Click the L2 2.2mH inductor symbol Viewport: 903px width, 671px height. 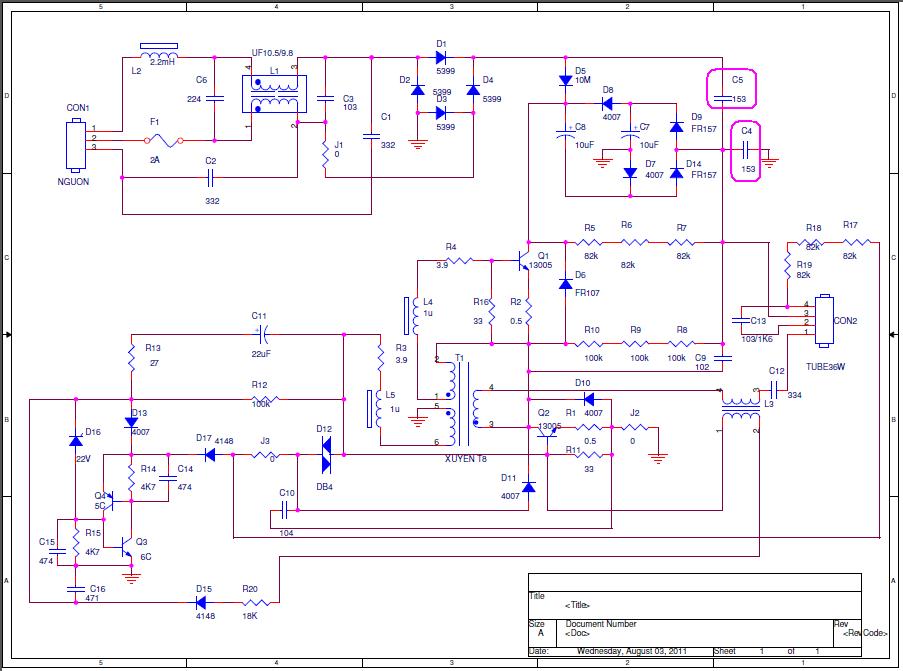tap(160, 51)
